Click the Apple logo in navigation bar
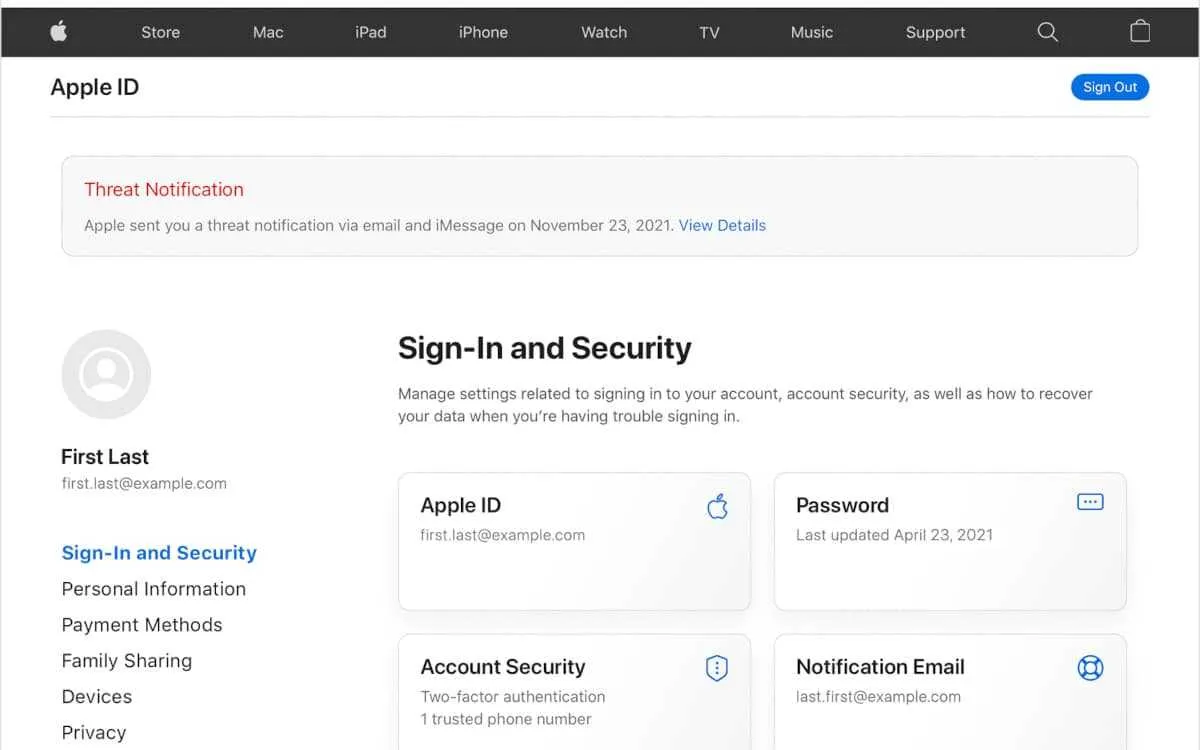This screenshot has width=1200, height=750. click(x=59, y=32)
